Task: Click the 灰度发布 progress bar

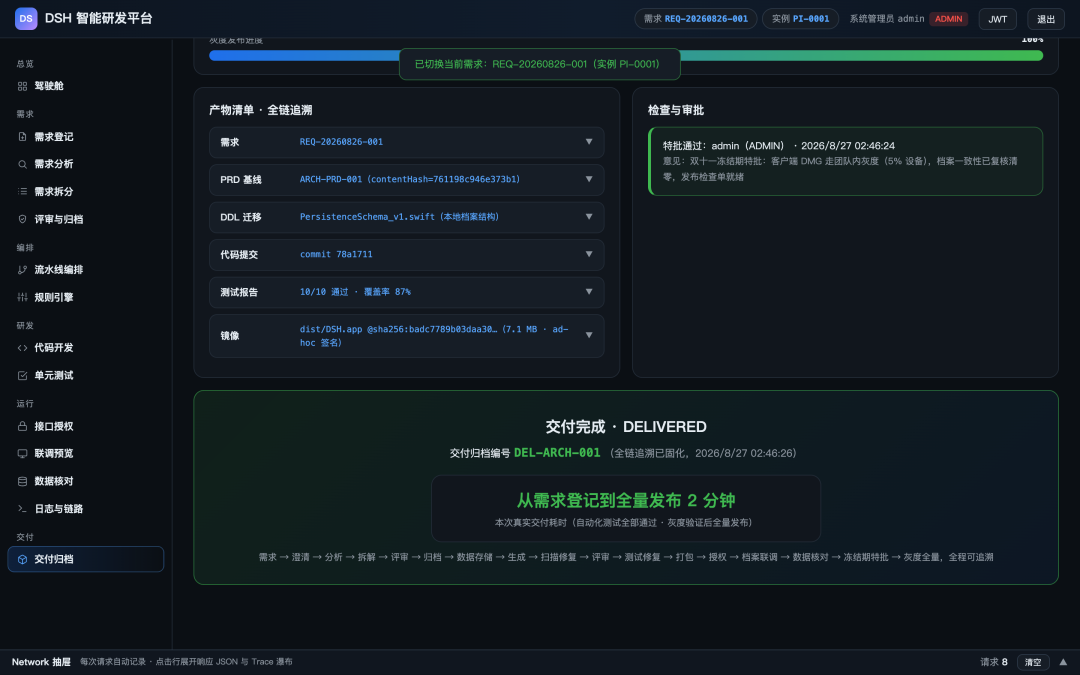Action: [x=626, y=56]
